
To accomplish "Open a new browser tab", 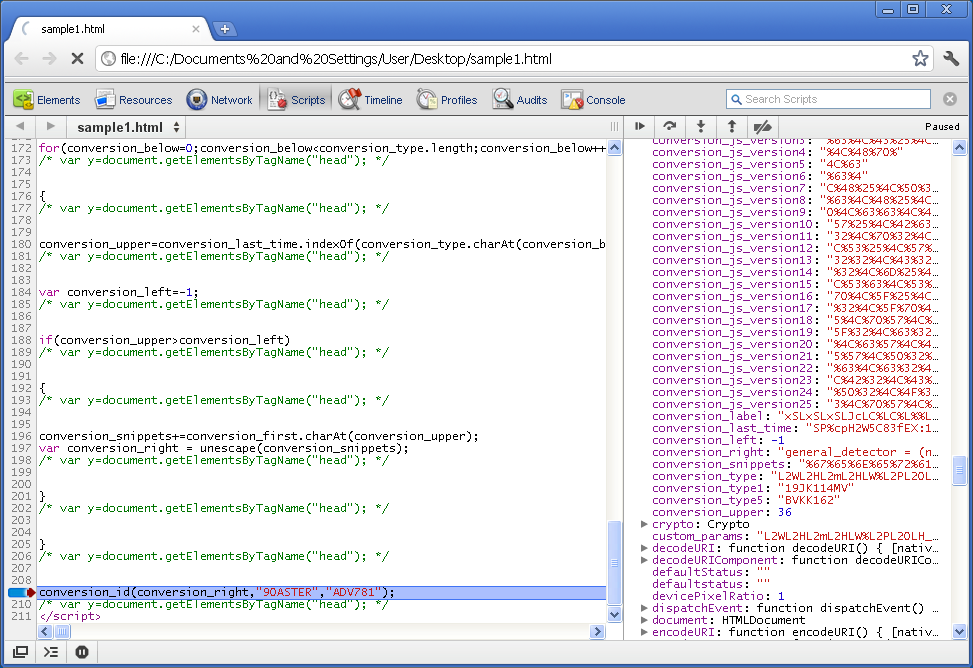I will point(224,29).
